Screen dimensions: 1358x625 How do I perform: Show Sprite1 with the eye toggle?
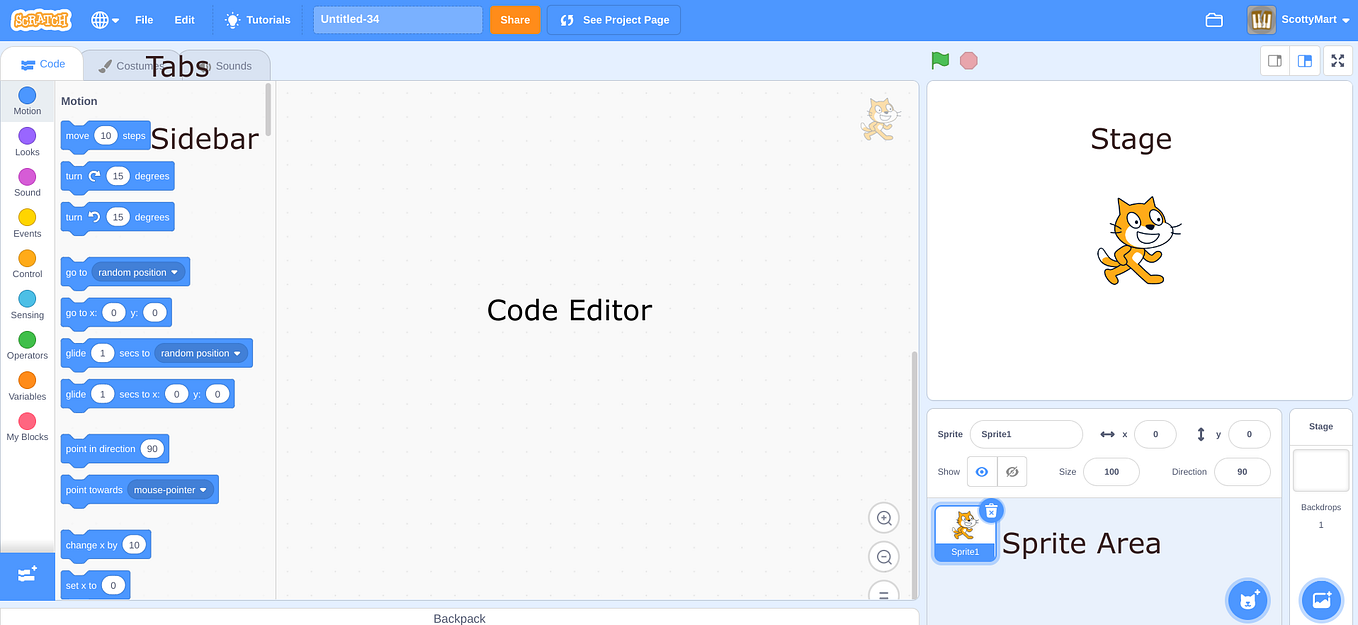[x=981, y=471]
